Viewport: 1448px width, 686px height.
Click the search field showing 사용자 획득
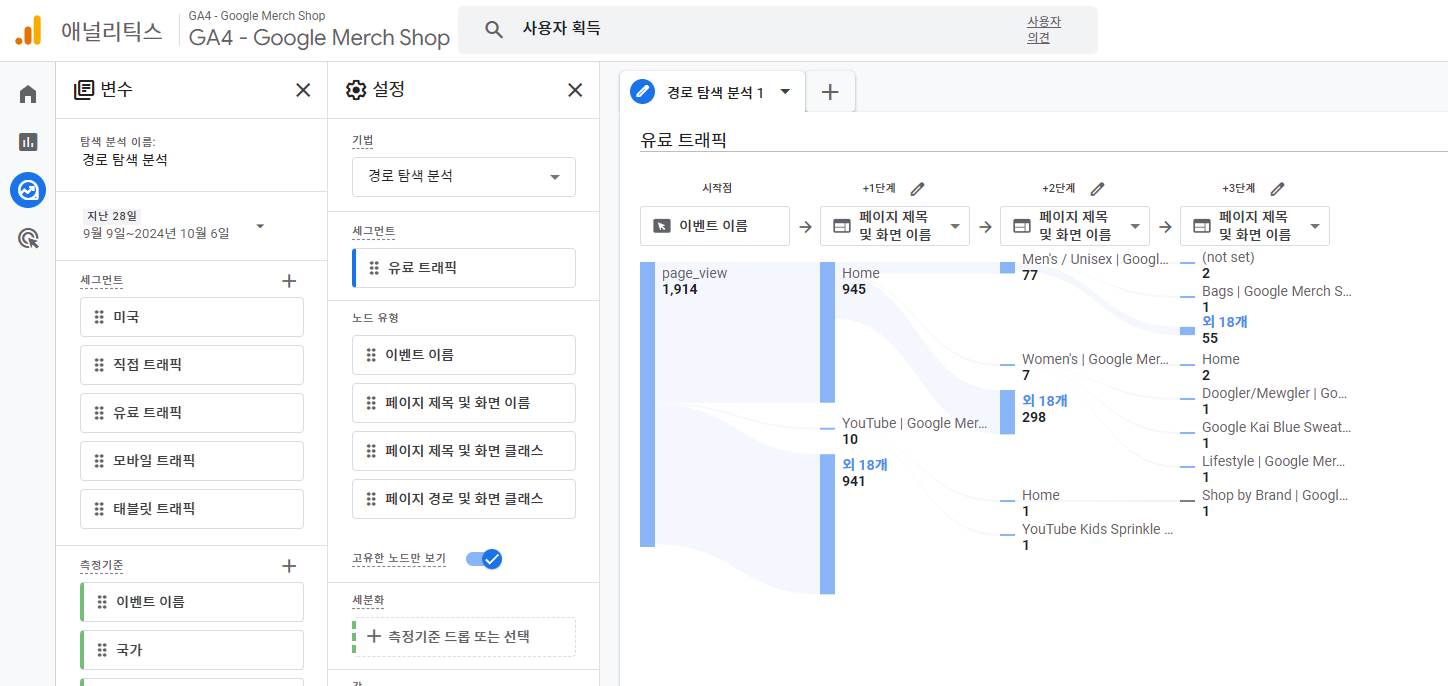[777, 30]
